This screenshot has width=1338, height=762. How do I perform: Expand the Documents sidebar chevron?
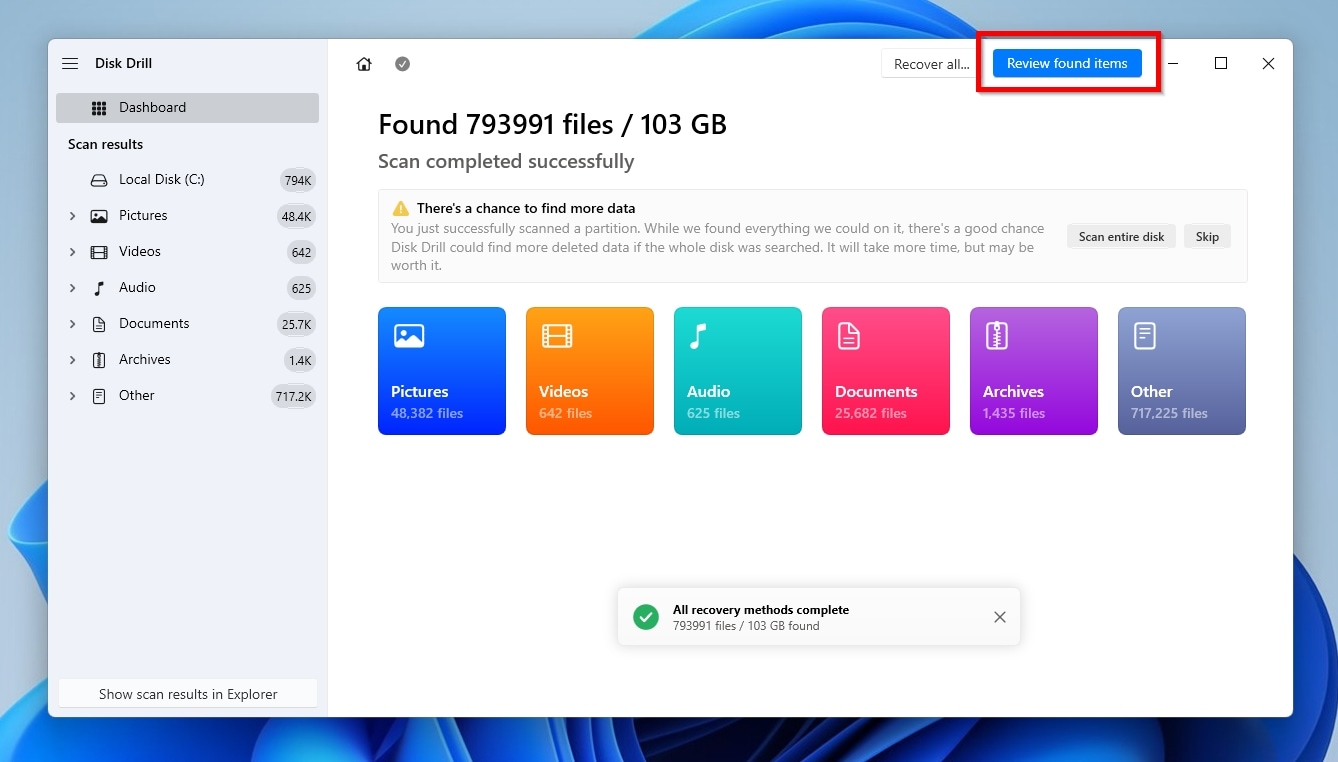(72, 324)
